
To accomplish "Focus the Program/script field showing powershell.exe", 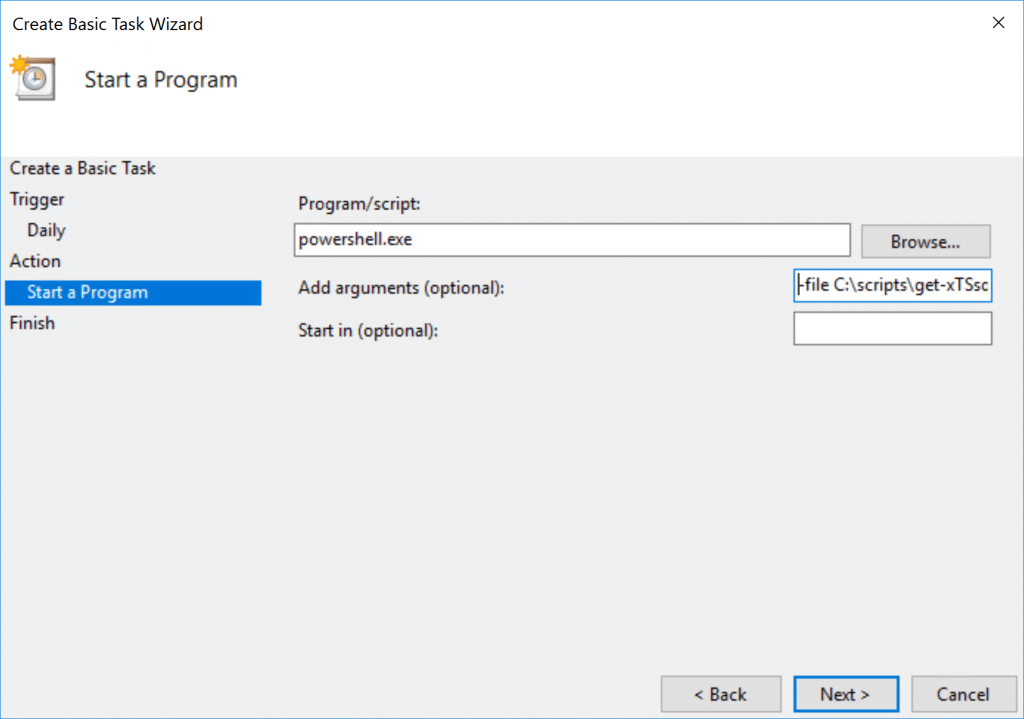I will pos(572,240).
